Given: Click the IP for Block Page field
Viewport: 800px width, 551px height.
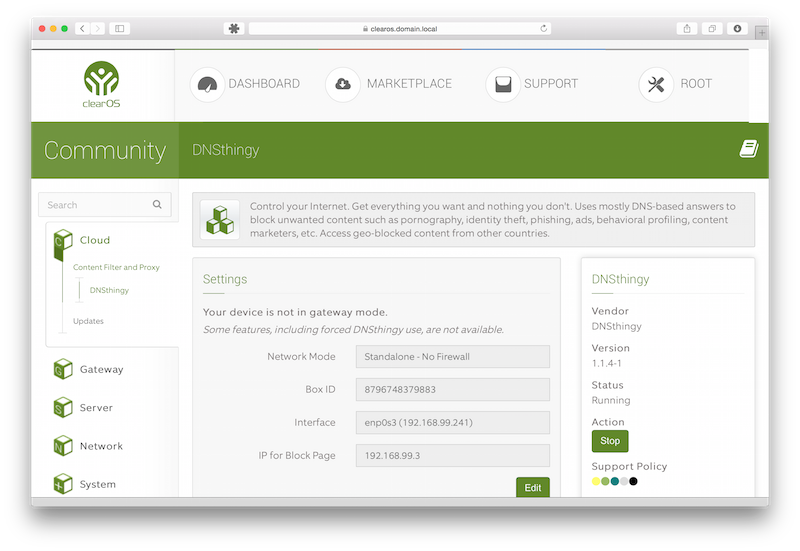Looking at the screenshot, I should [x=453, y=456].
